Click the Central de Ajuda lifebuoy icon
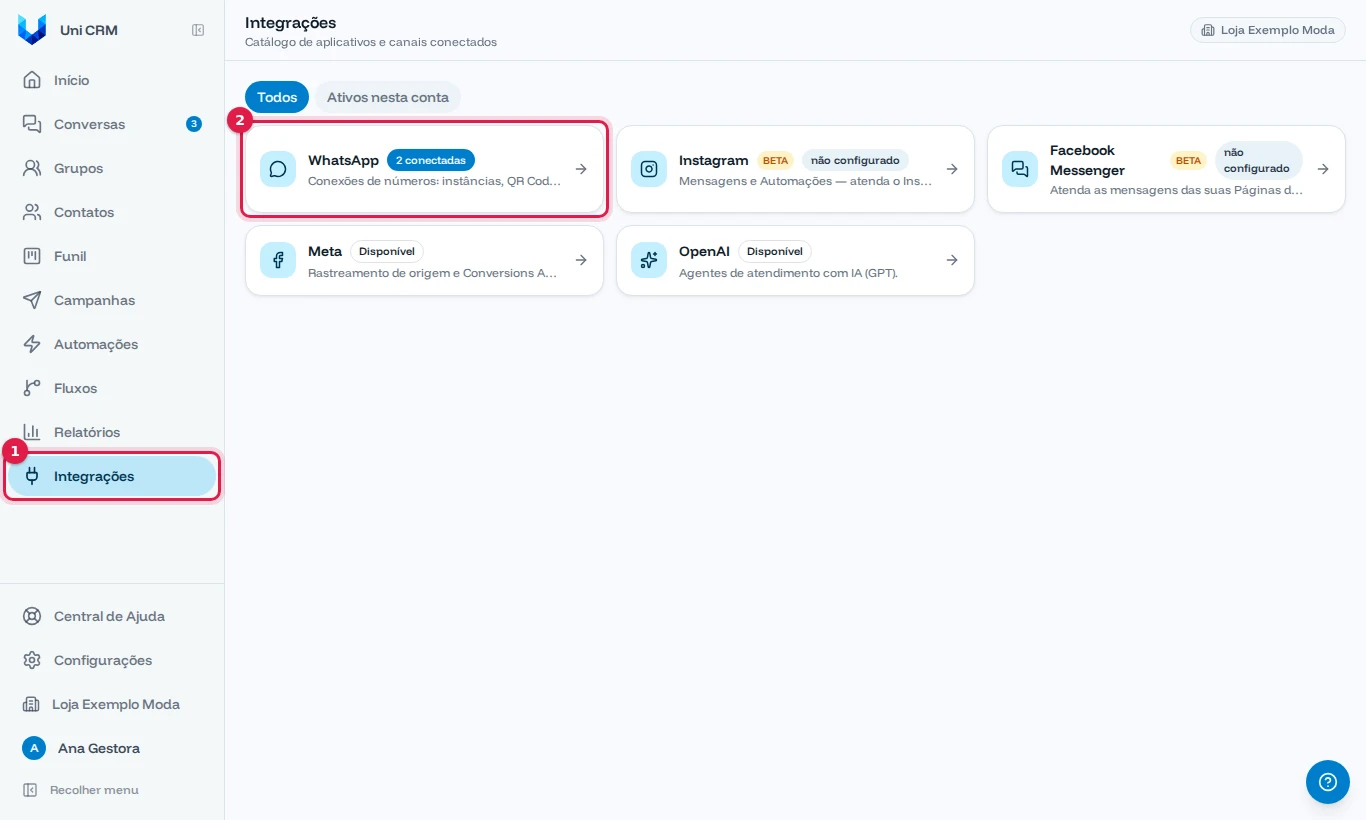This screenshot has height=820, width=1366. coord(32,616)
